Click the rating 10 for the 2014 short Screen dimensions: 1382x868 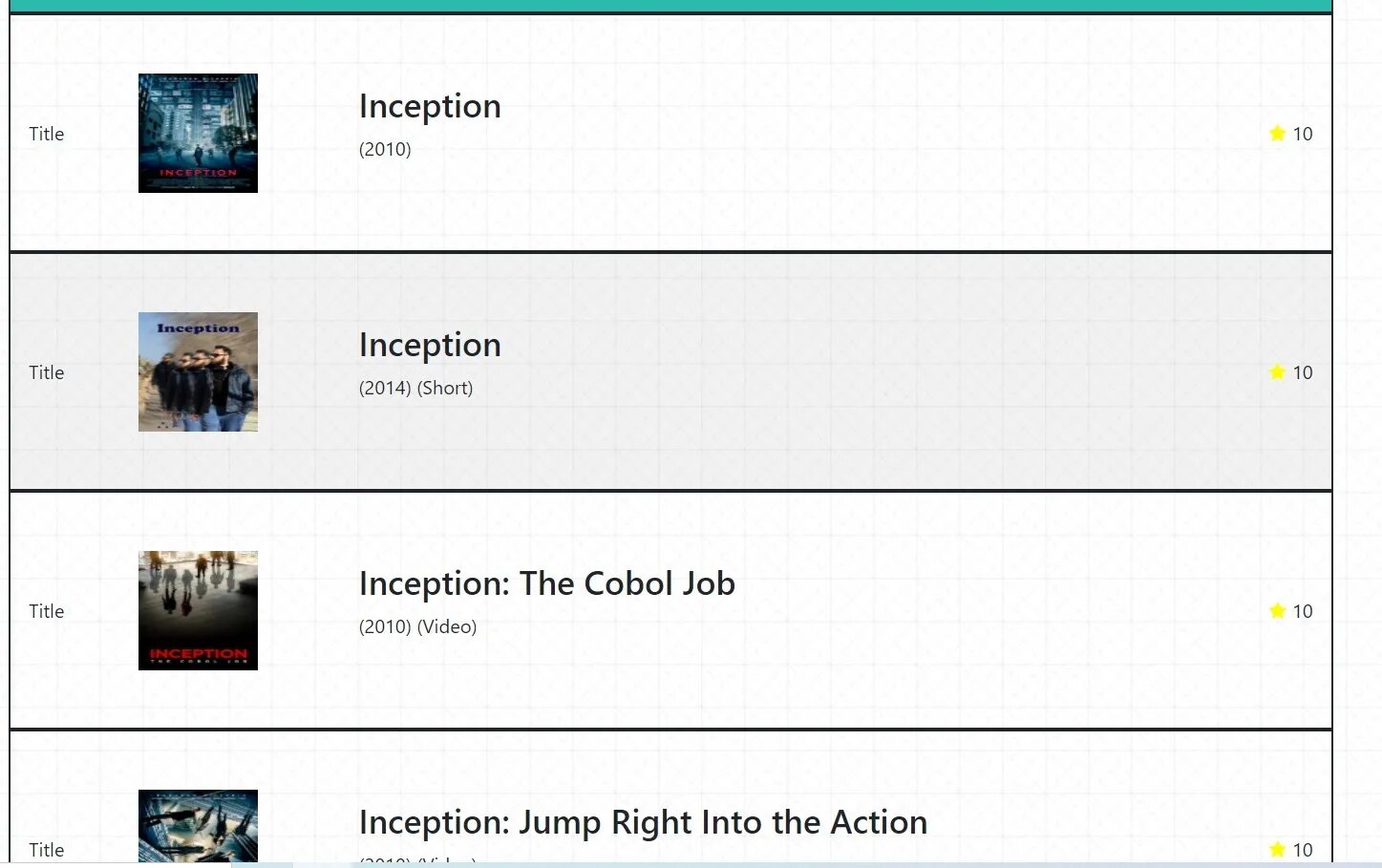1303,372
